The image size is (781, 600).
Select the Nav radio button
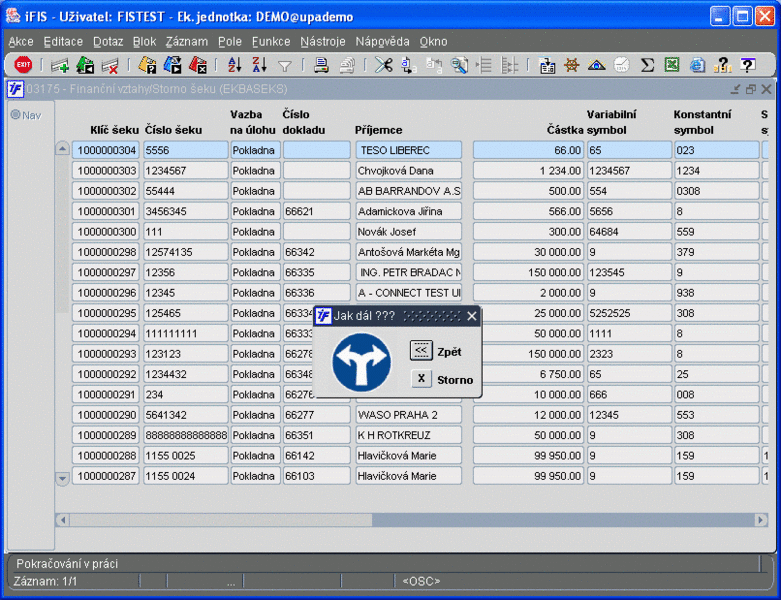pos(15,115)
